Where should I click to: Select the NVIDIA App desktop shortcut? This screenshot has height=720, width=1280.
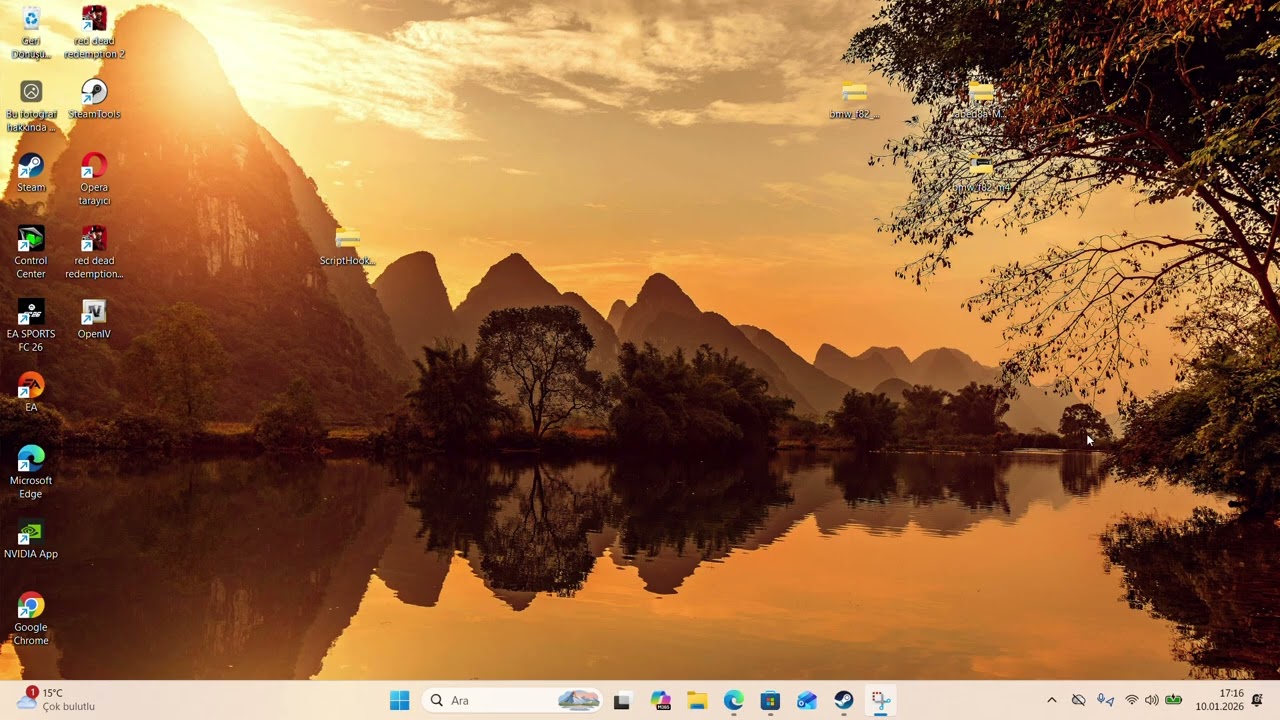pyautogui.click(x=31, y=539)
